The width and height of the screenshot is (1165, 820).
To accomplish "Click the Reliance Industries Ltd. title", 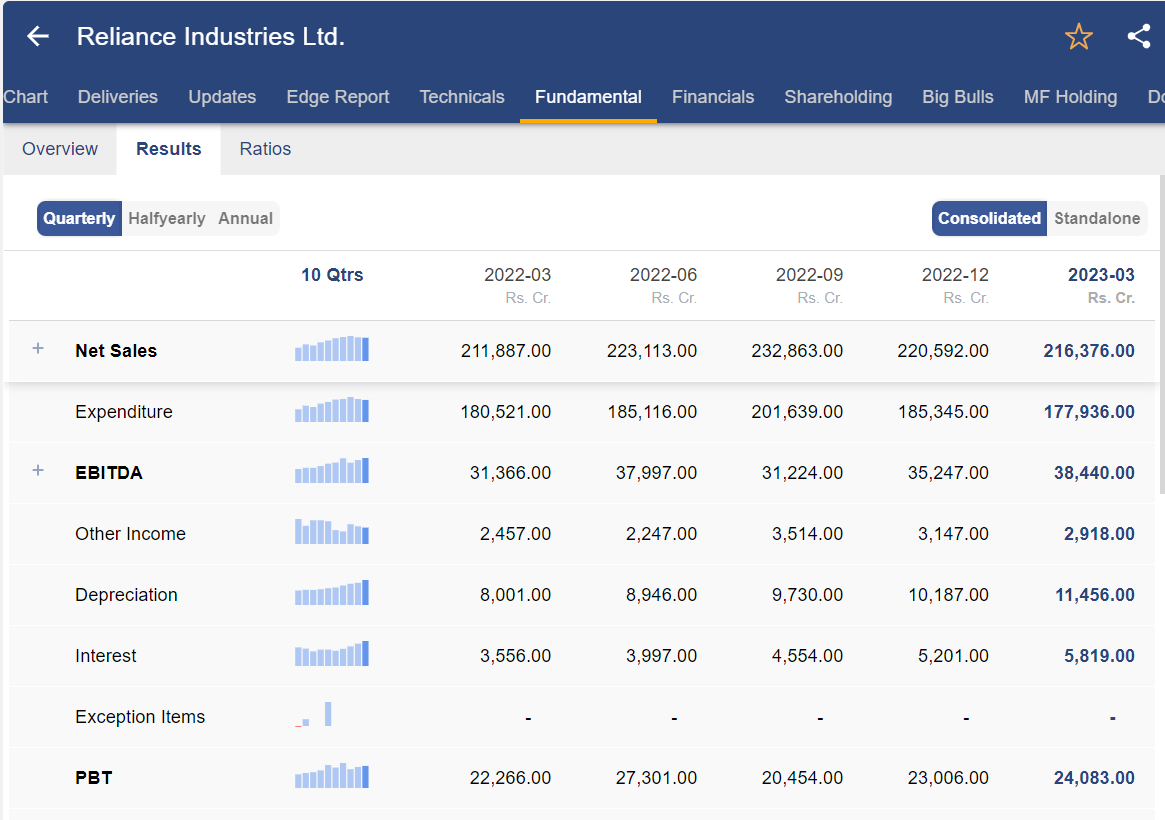I will coord(210,36).
